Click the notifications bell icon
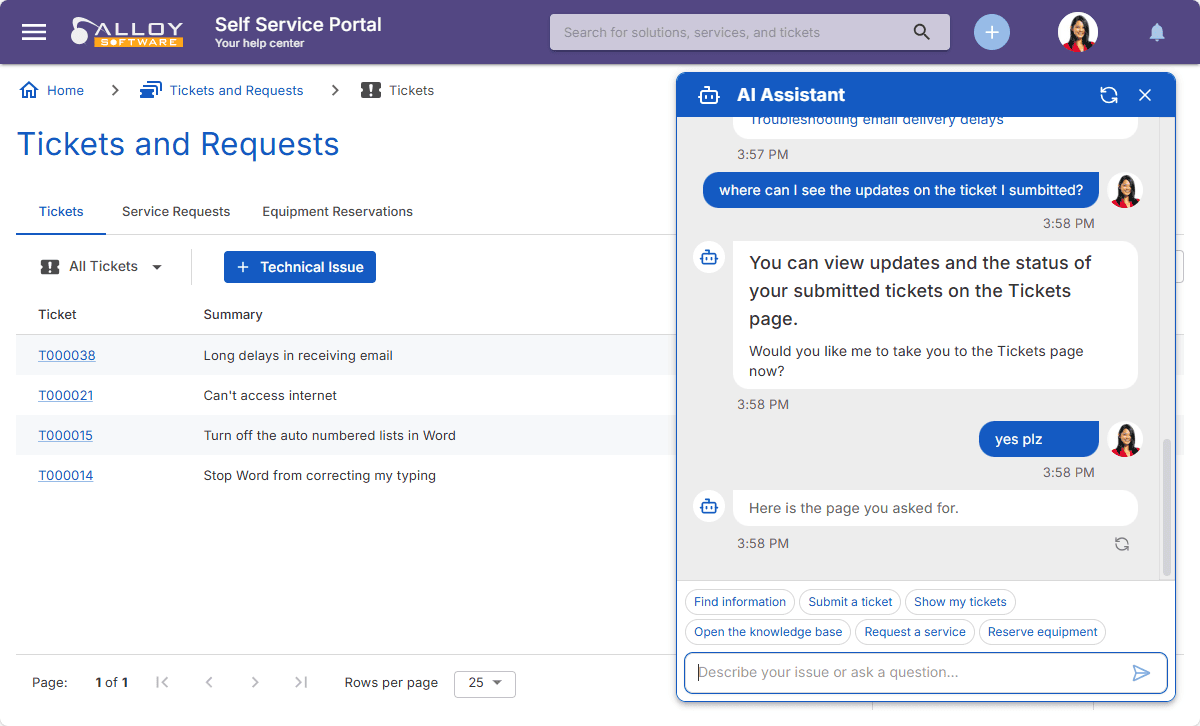The width and height of the screenshot is (1200, 726). click(1157, 33)
